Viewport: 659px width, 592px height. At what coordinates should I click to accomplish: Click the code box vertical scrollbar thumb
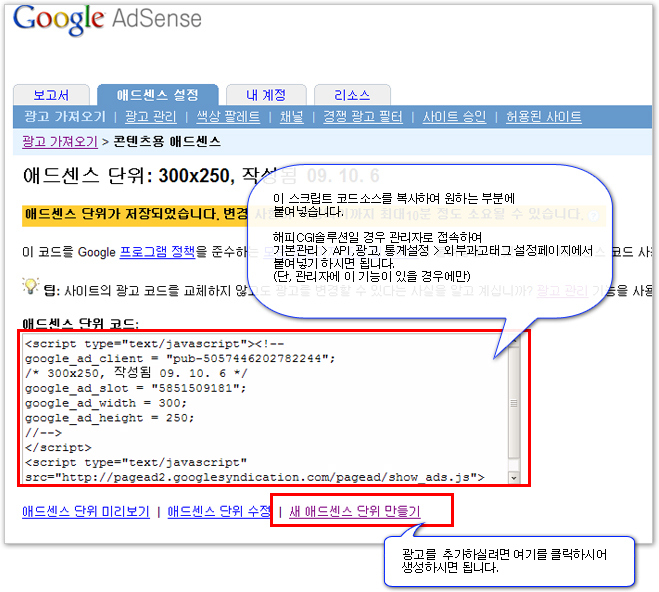point(514,403)
